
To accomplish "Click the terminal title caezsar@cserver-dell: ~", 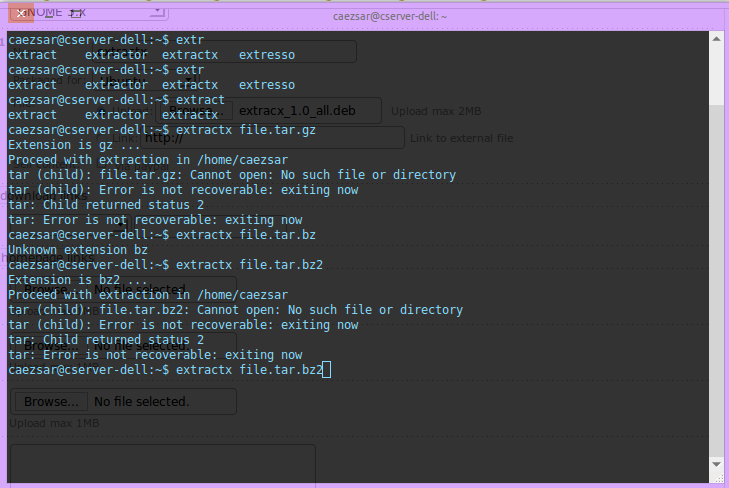I will coord(390,16).
